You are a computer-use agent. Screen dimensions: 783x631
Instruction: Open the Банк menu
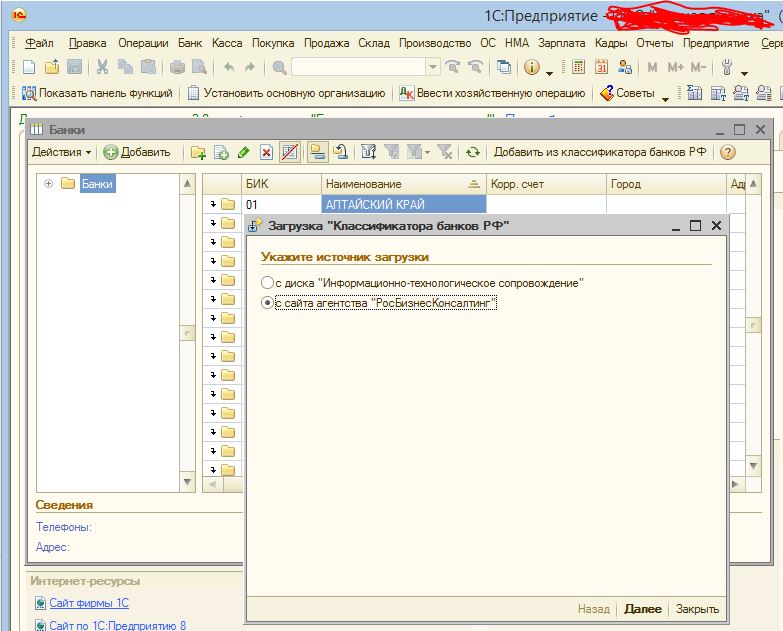(190, 43)
